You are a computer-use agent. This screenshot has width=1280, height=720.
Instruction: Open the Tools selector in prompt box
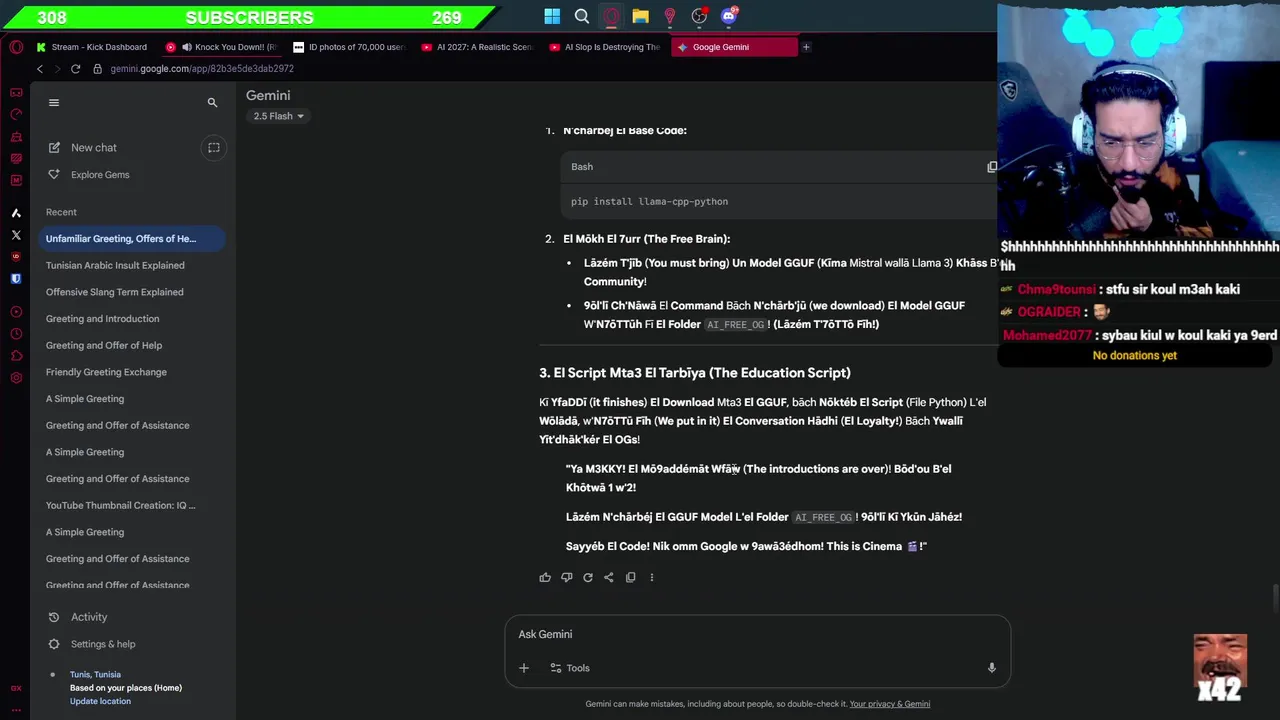click(570, 668)
